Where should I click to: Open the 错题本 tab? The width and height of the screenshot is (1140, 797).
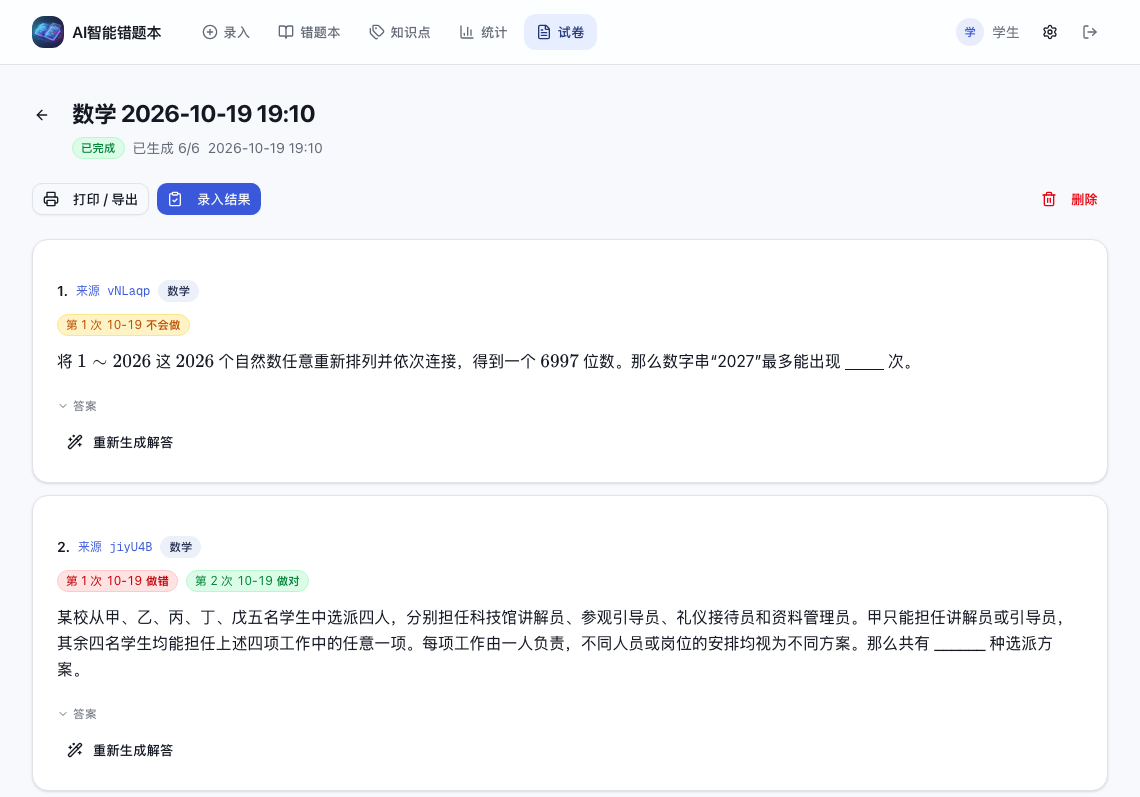coord(310,32)
